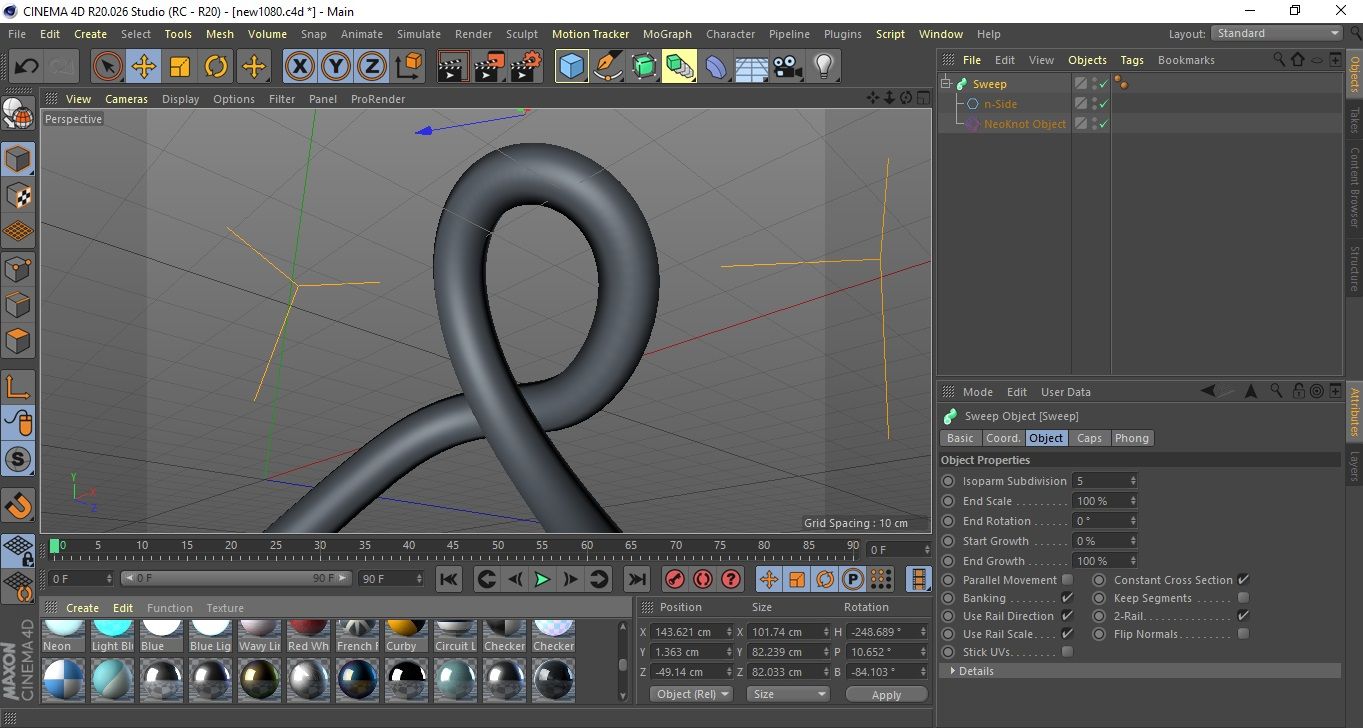Activate the Scale tool
Screen dimensions: 1363x728
click(180, 67)
